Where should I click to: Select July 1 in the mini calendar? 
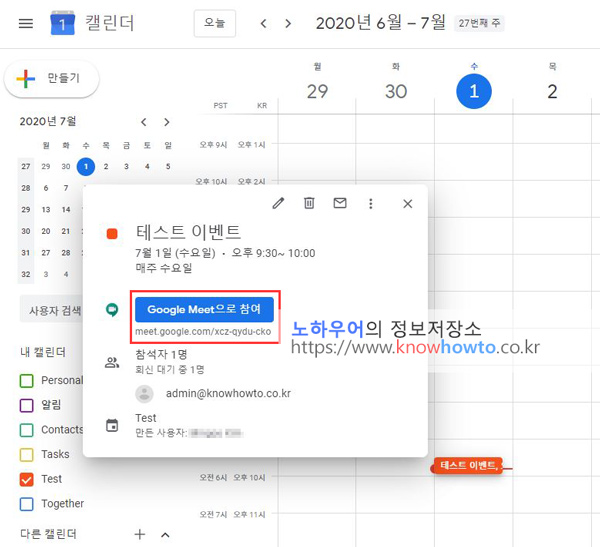tap(86, 167)
